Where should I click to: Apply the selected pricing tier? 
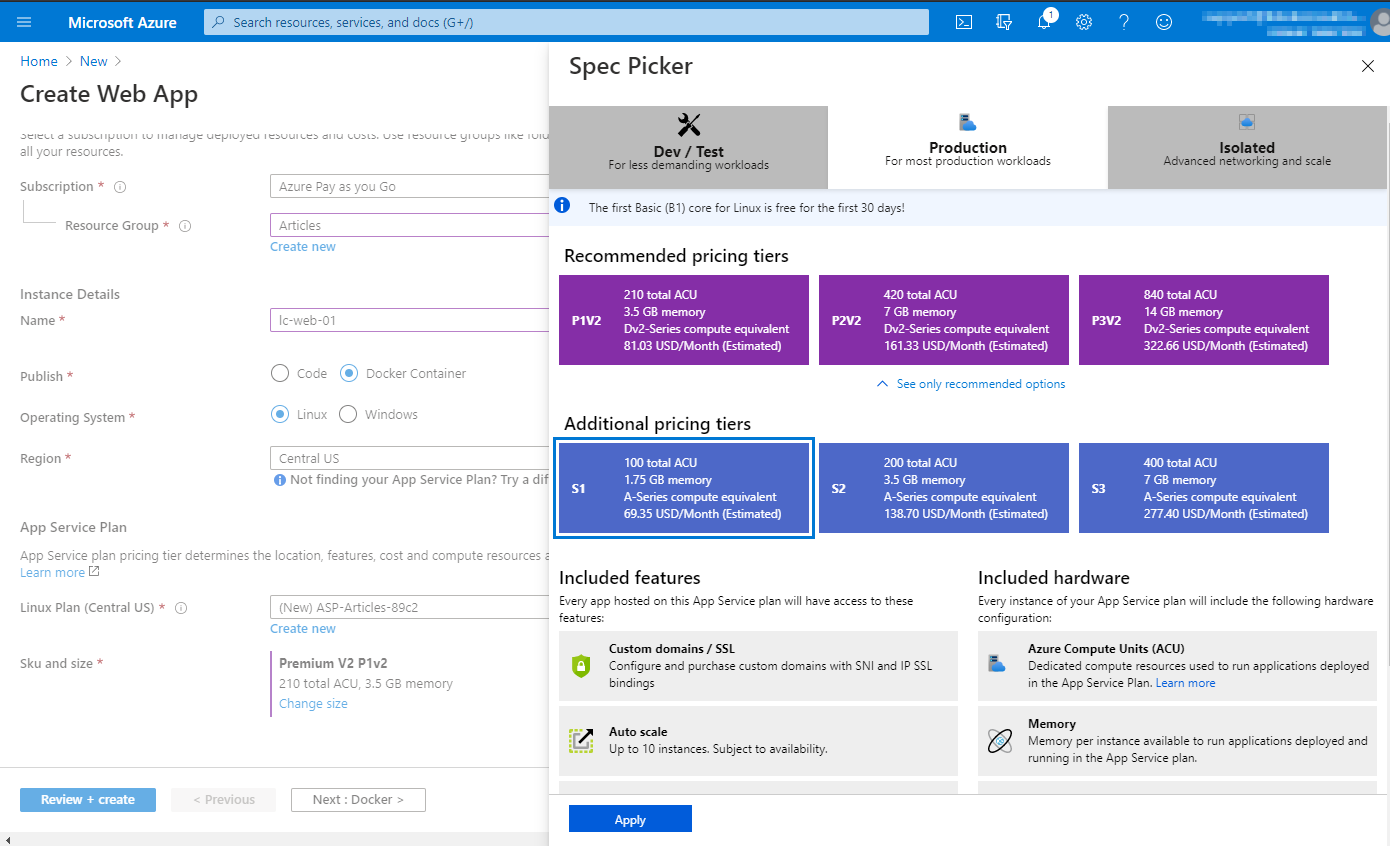[630, 818]
